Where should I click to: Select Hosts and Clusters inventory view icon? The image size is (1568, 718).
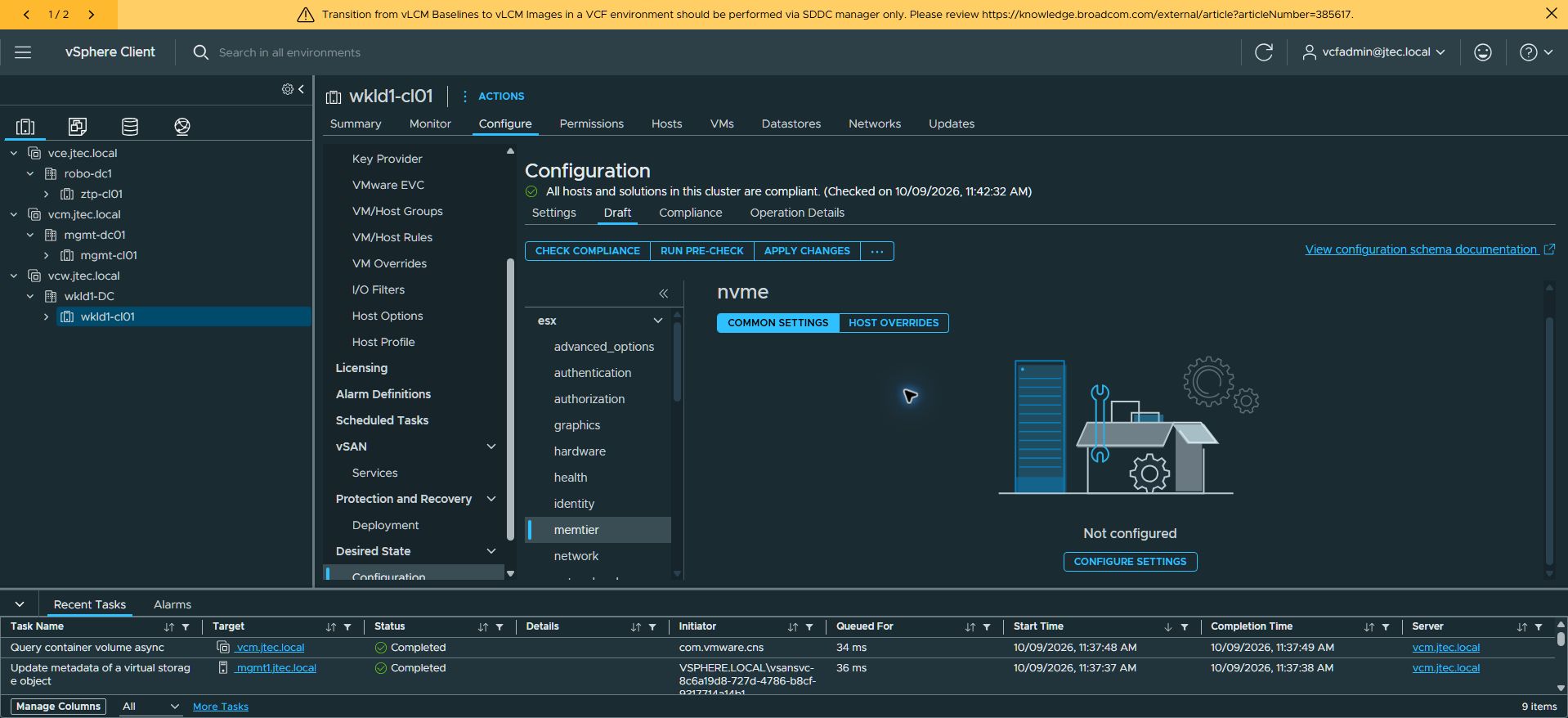(25, 126)
